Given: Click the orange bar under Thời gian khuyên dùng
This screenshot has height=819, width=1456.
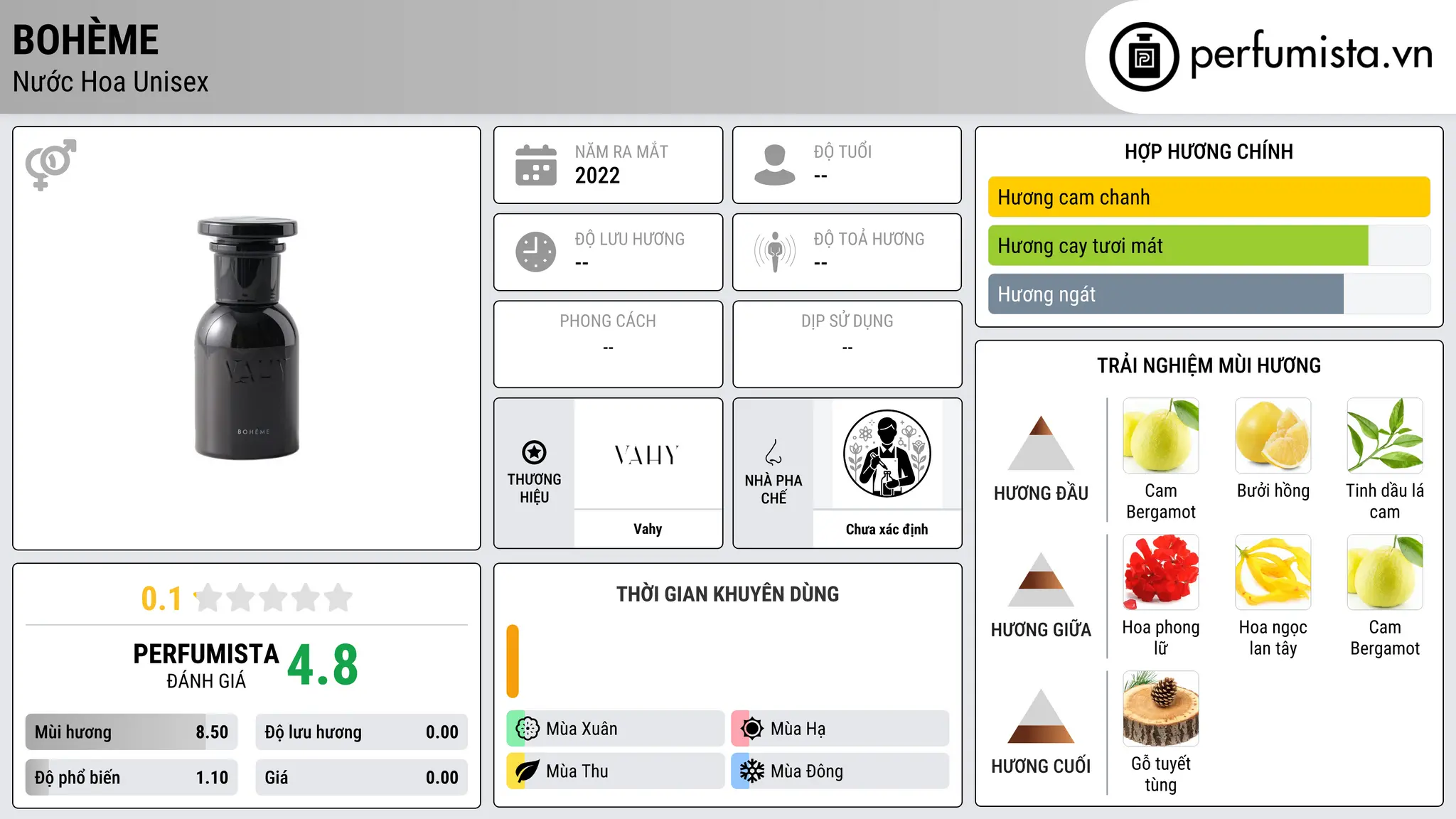Looking at the screenshot, I should point(513,661).
